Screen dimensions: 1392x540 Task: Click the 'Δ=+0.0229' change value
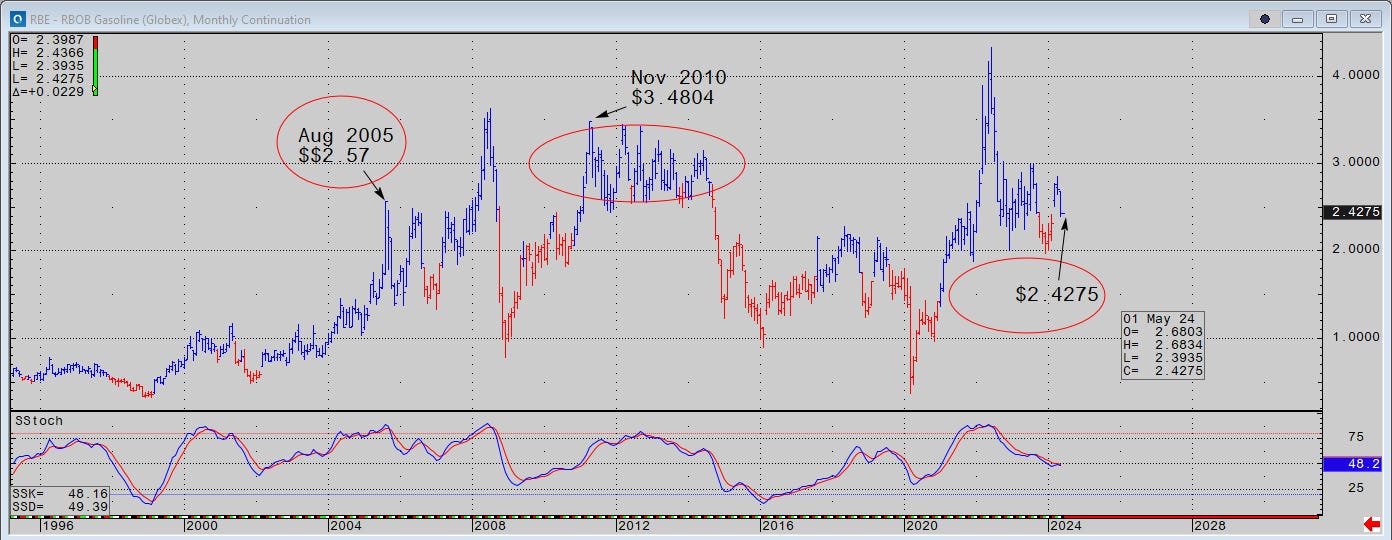[x=46, y=90]
